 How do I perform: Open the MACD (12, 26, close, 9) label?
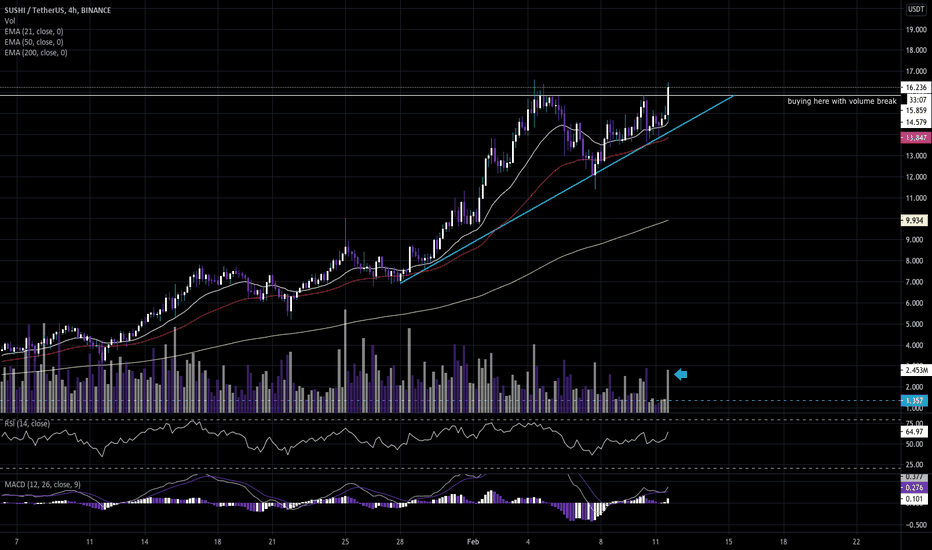42,485
